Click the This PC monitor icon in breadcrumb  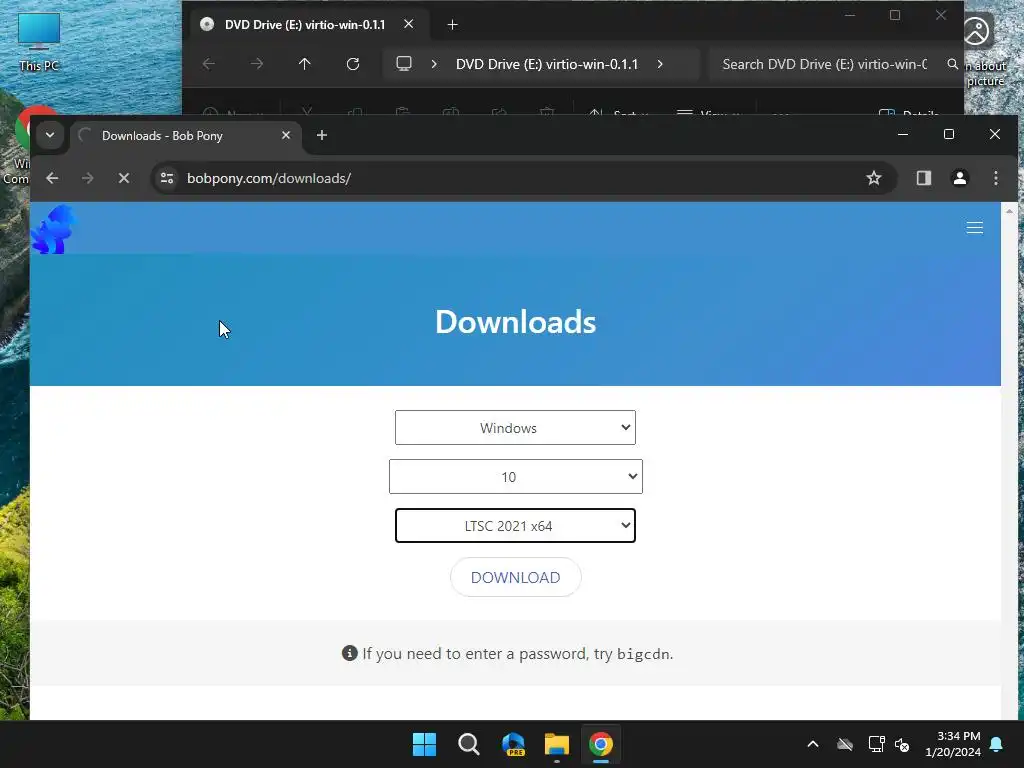(x=404, y=64)
